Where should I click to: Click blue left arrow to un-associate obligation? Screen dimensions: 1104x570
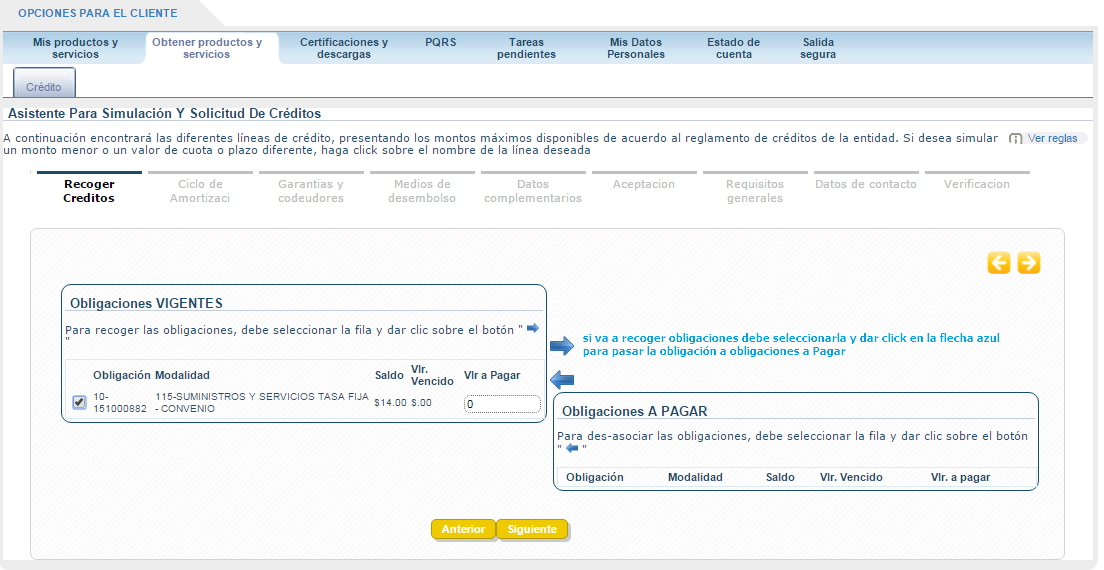point(563,379)
